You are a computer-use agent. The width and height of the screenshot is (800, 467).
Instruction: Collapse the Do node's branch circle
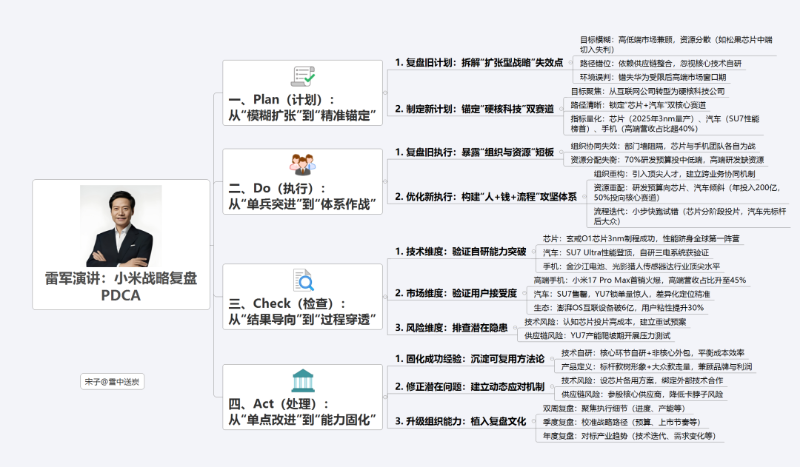click(x=385, y=182)
